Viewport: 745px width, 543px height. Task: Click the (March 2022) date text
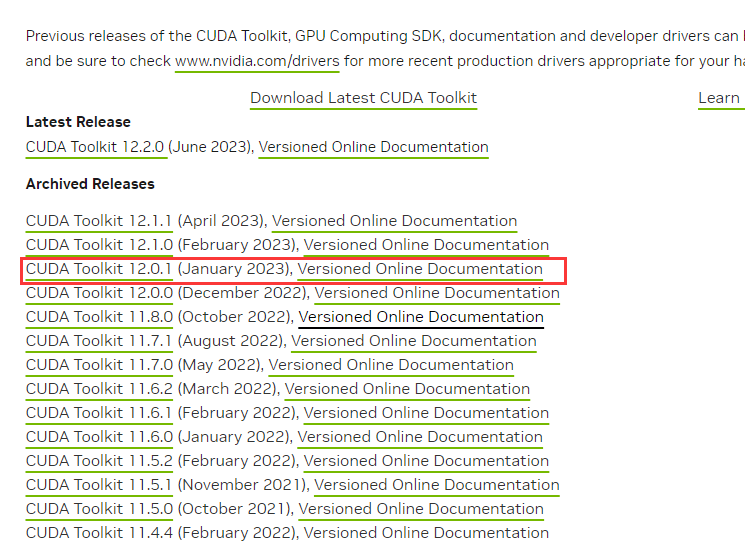[x=229, y=389]
